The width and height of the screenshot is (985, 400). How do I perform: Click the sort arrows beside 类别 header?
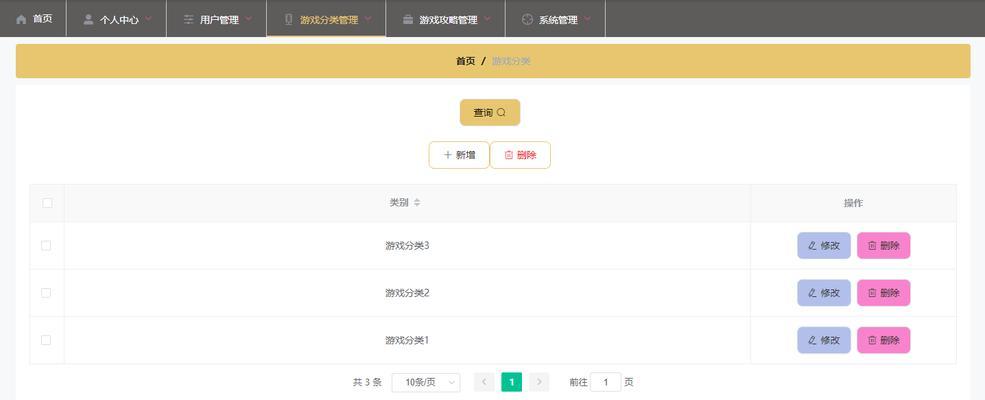click(417, 203)
